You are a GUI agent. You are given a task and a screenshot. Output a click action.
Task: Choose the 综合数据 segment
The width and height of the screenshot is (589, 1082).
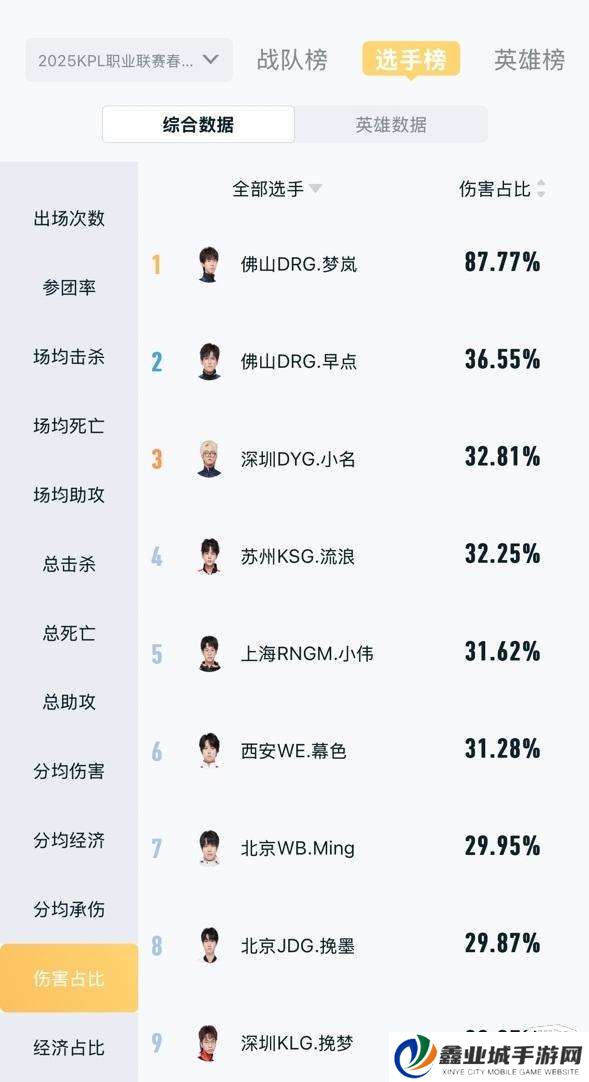tap(199, 124)
